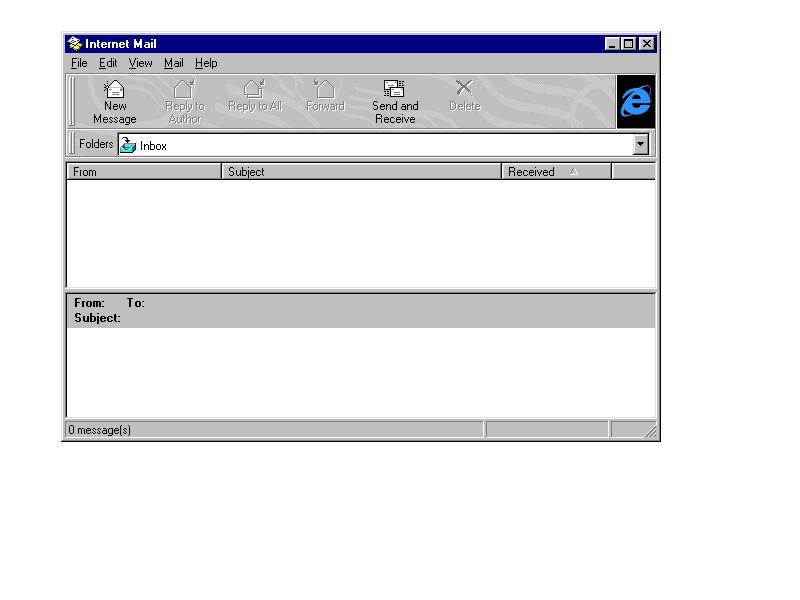
Task: Sort messages by Subject column header
Action: tap(360, 172)
